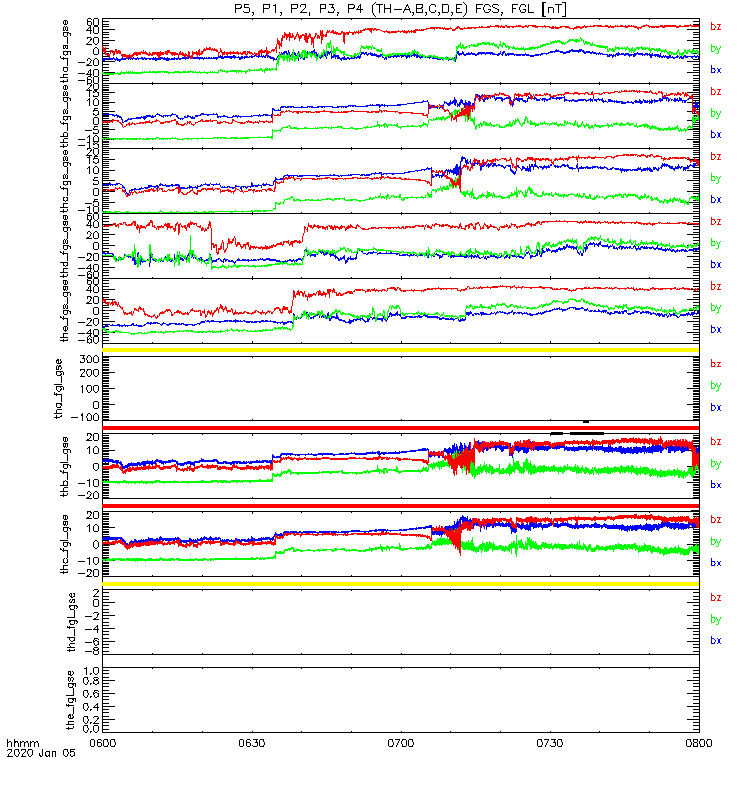Viewport: 750px width, 800px height.
Task: Click the 'hhmm' time-format label
Action: click(22, 743)
